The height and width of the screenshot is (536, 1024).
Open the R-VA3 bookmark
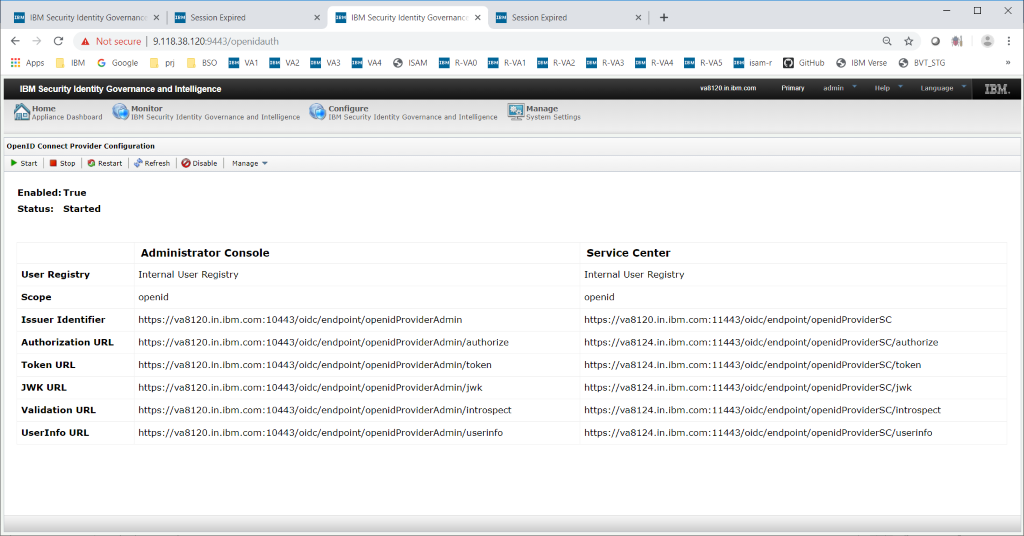(605, 63)
